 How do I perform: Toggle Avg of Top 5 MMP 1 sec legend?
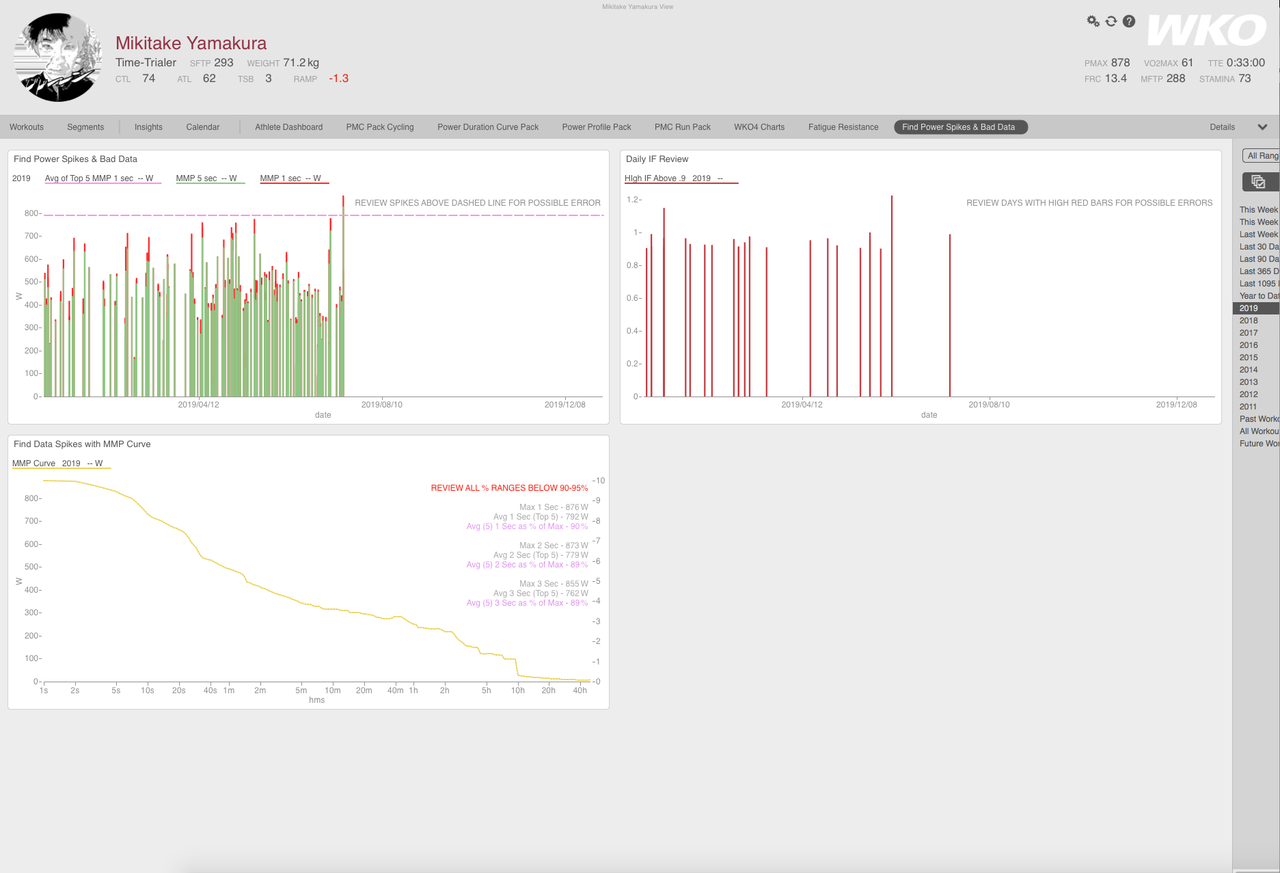103,179
